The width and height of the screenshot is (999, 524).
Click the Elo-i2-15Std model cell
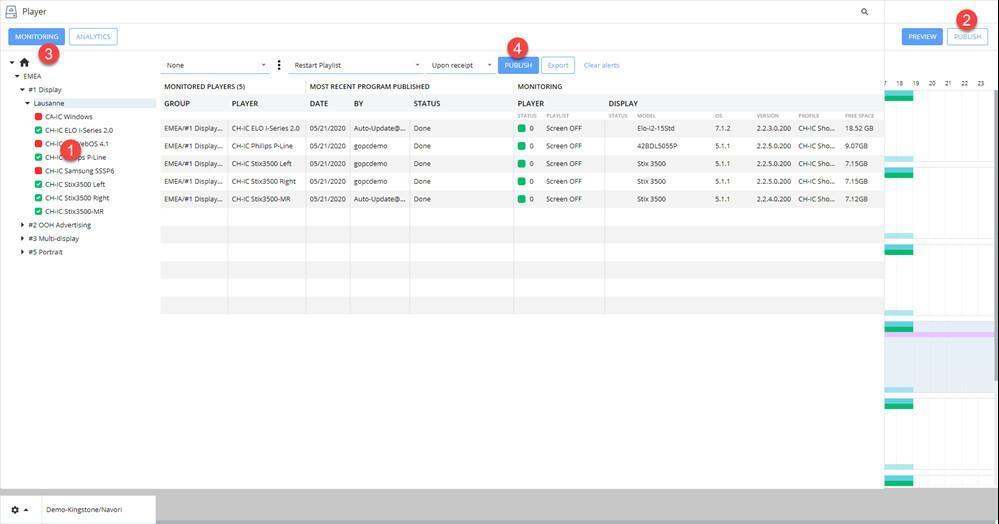tap(656, 128)
